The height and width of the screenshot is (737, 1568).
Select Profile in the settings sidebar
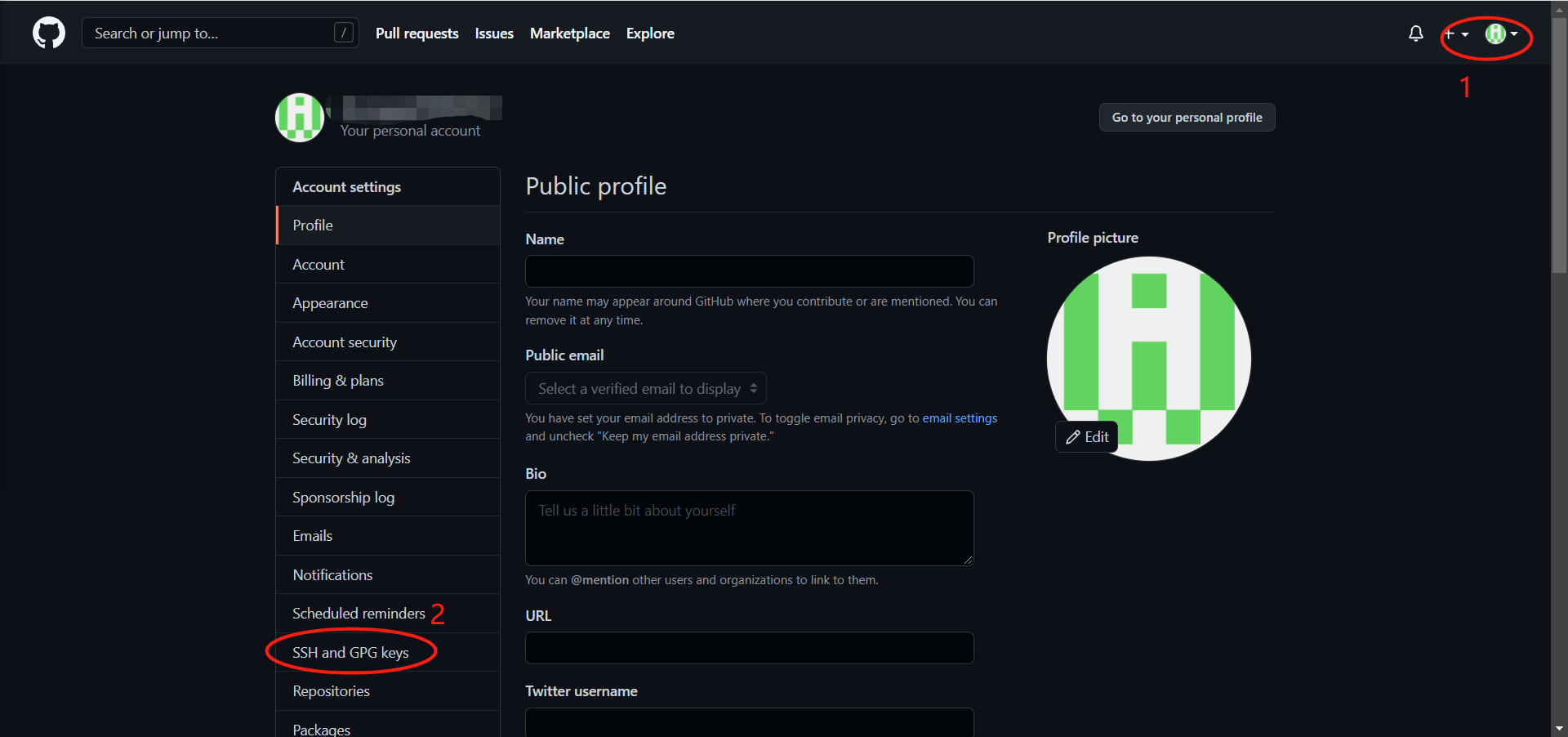388,225
